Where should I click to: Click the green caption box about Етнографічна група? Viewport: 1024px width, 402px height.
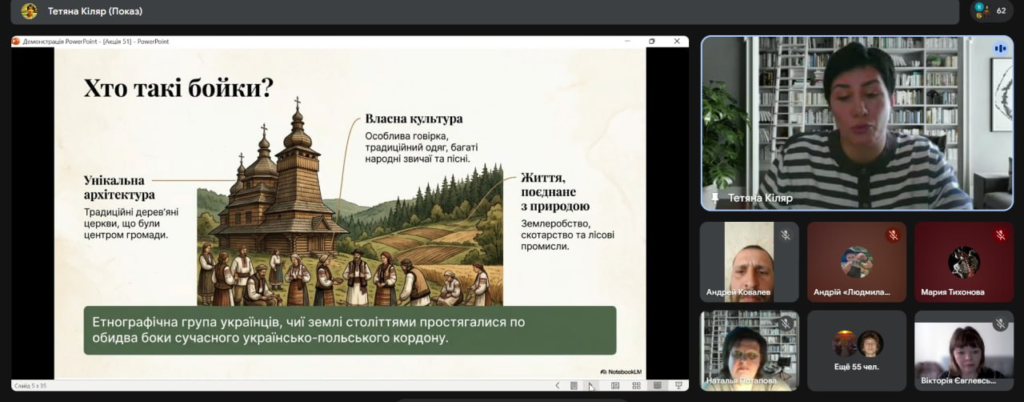(x=349, y=330)
